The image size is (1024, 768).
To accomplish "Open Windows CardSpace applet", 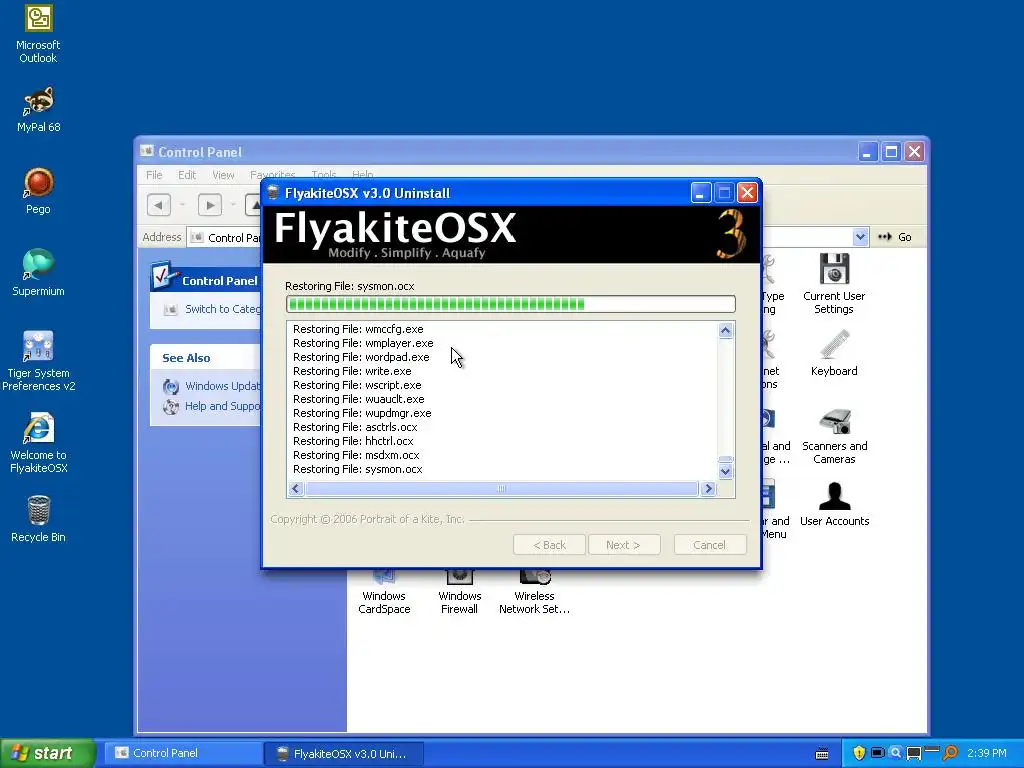I will pyautogui.click(x=384, y=593).
